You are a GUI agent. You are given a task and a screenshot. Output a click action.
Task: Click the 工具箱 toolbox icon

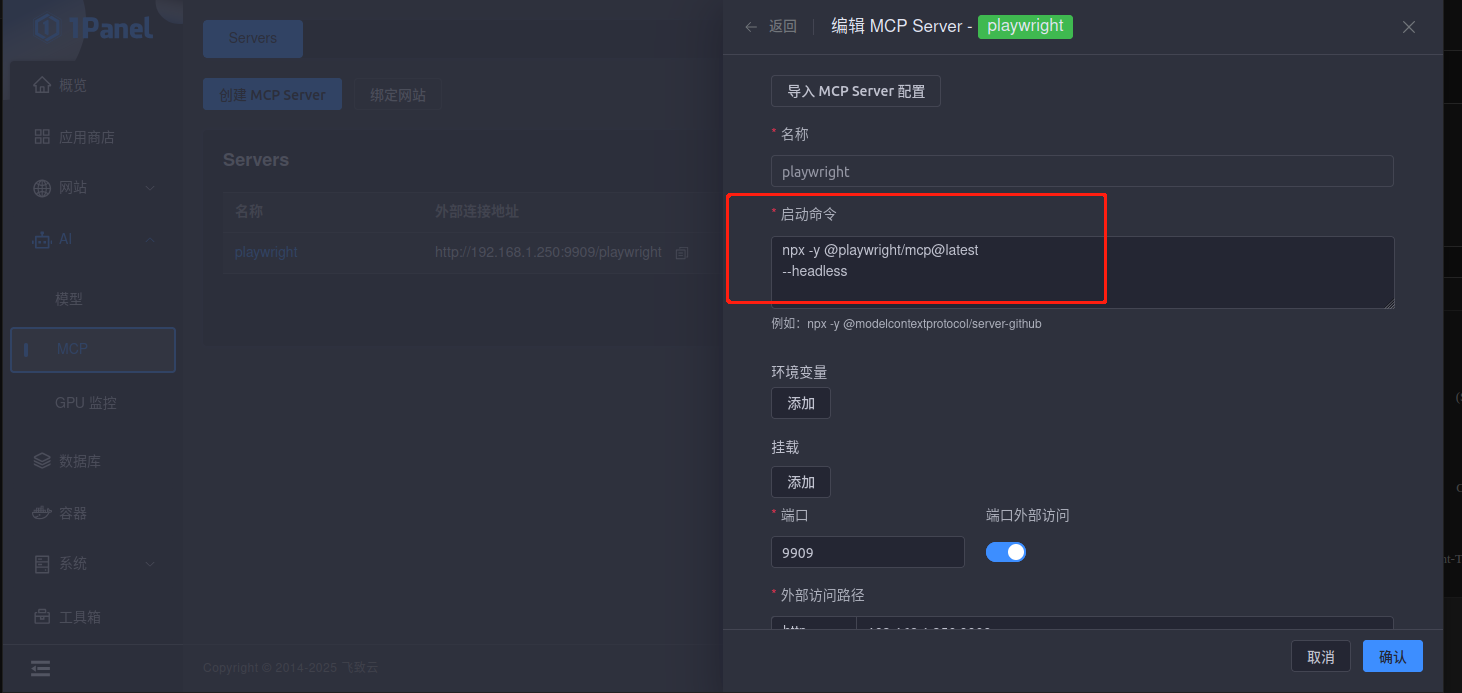(x=42, y=616)
